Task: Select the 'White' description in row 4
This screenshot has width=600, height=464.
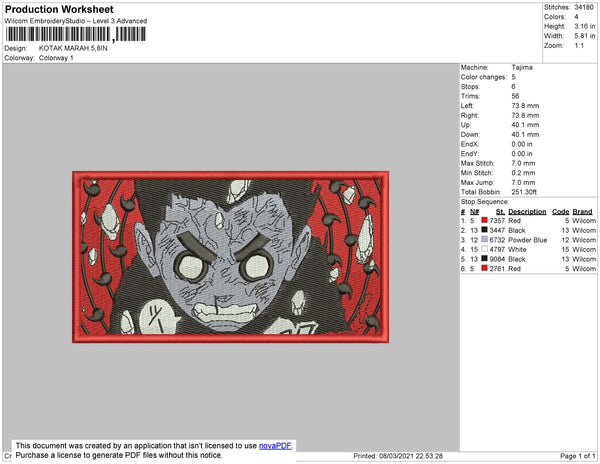Action: coord(517,249)
